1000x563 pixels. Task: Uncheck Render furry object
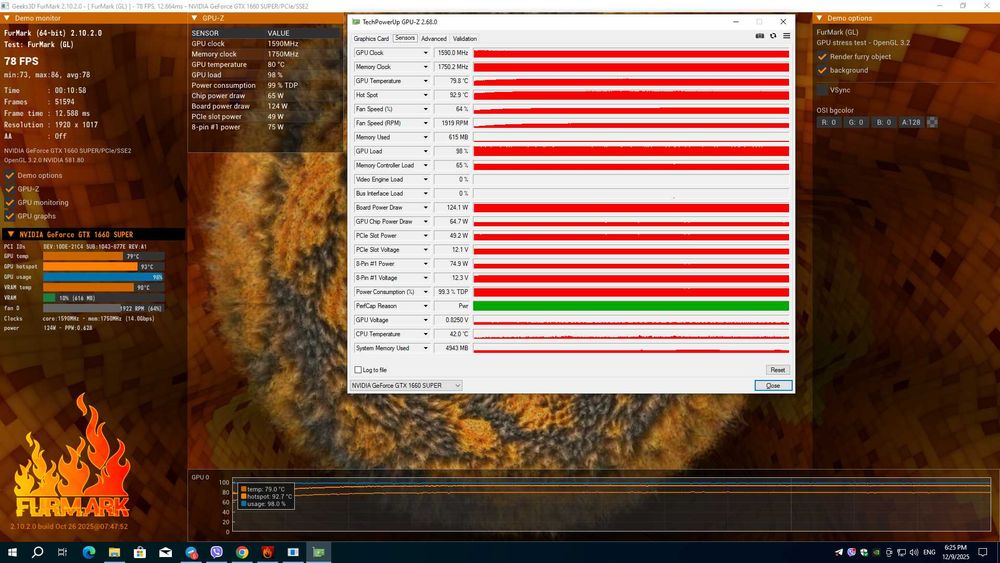click(x=822, y=57)
